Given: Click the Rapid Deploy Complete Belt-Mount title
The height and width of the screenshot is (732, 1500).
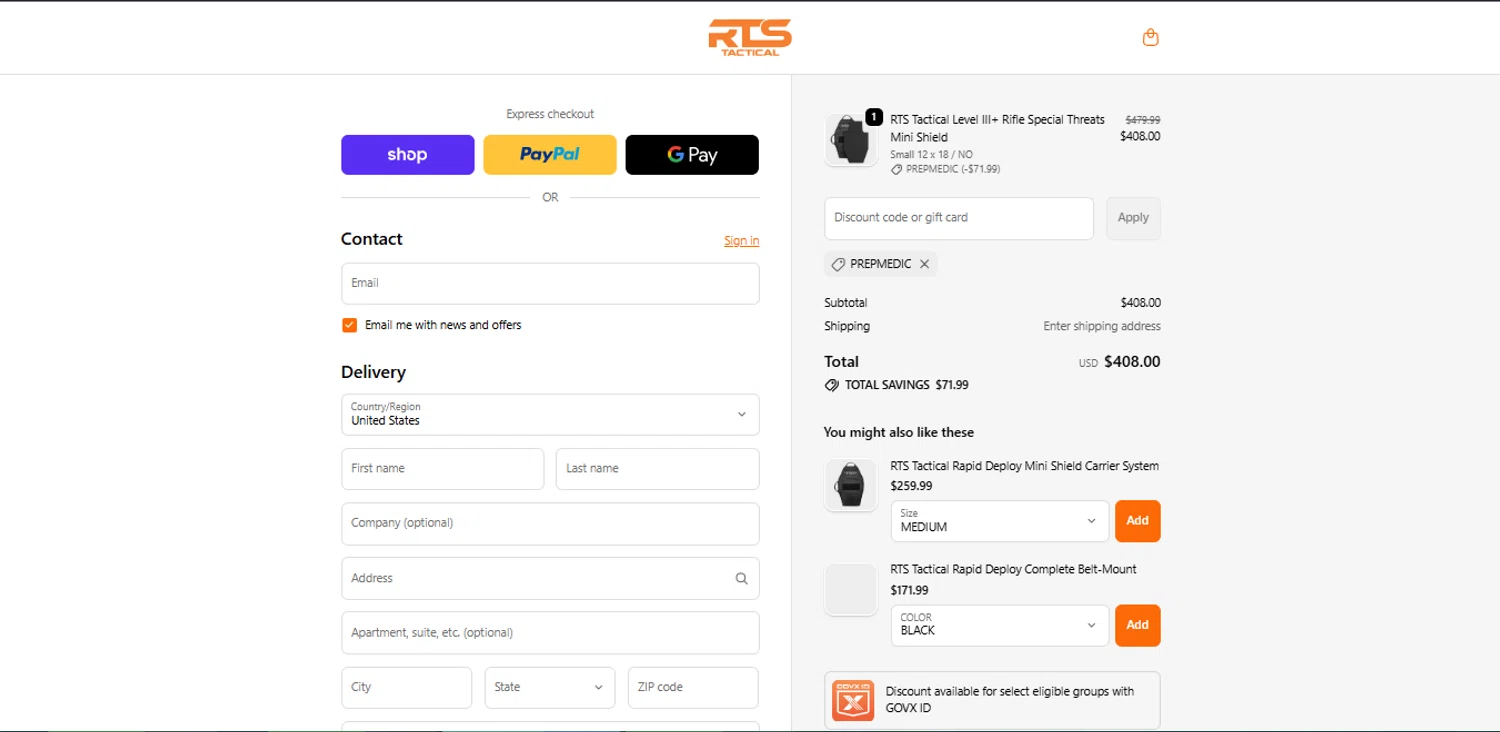Looking at the screenshot, I should coord(1013,569).
